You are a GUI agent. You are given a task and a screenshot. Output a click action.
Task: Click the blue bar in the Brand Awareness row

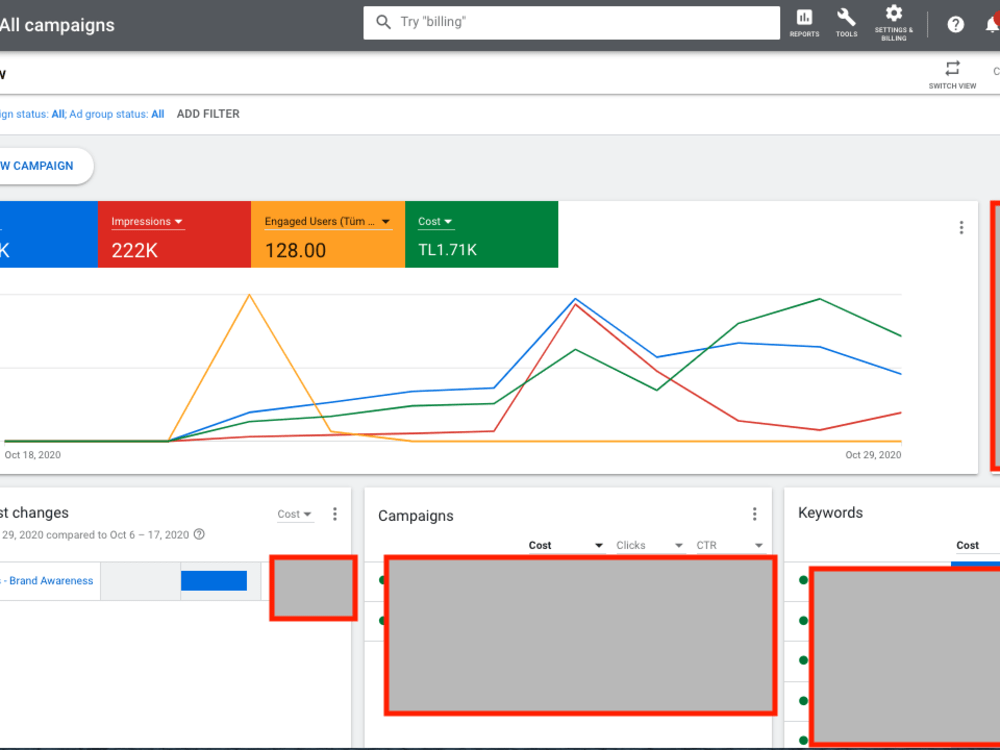point(214,581)
